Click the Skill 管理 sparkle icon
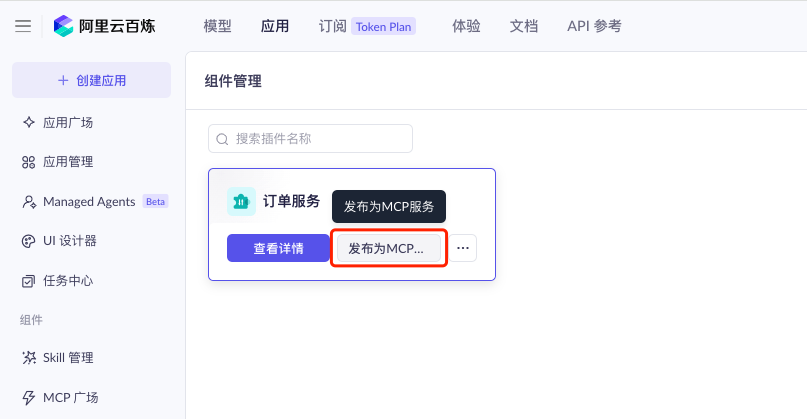This screenshot has width=807, height=419. coord(29,358)
